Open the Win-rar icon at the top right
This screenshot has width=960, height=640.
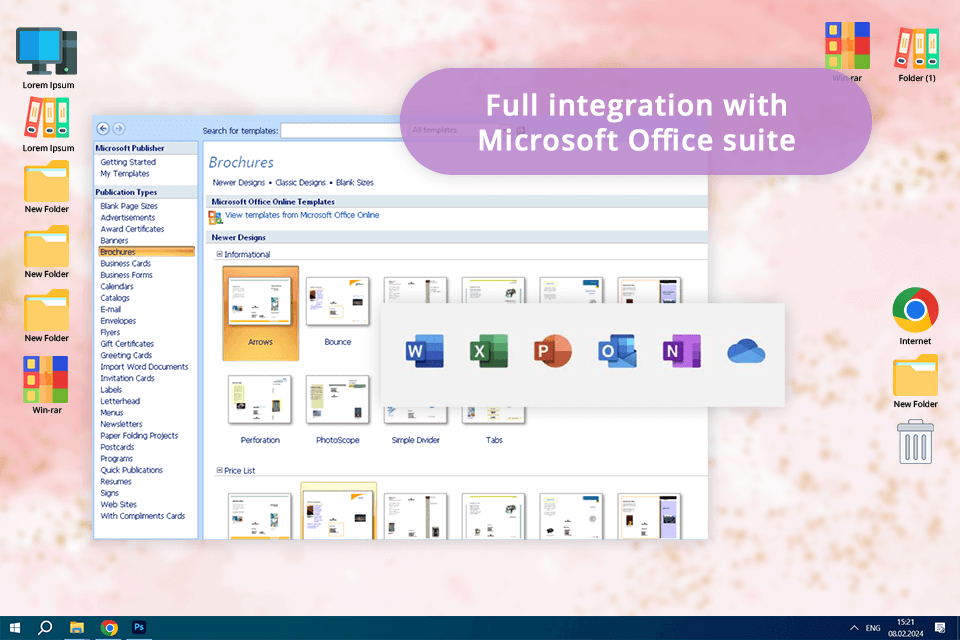coord(847,45)
